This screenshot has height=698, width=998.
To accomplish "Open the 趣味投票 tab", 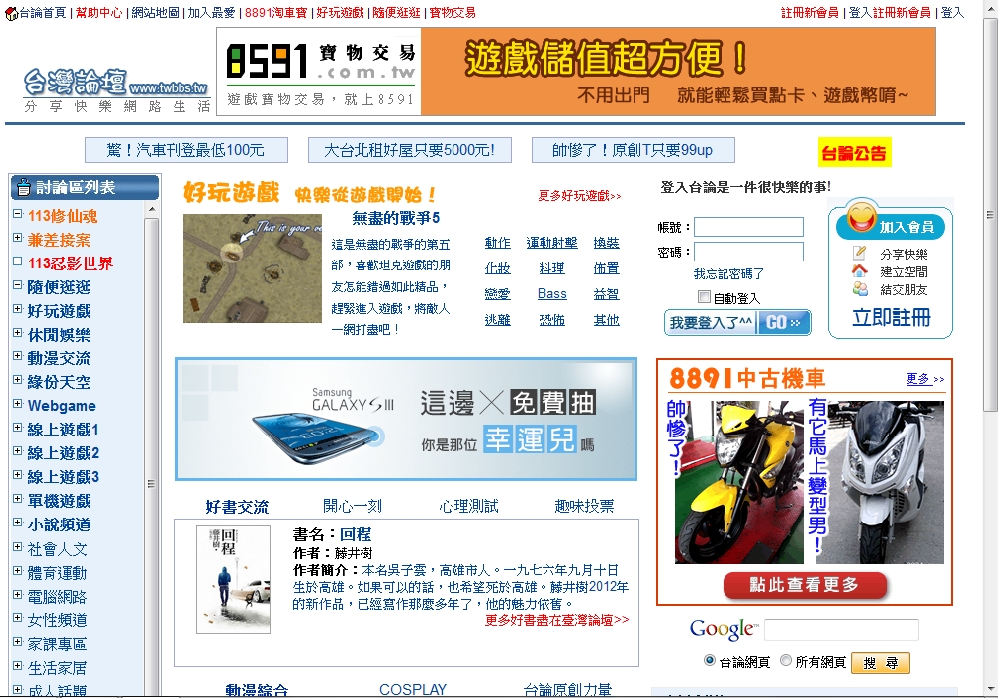I will [584, 506].
